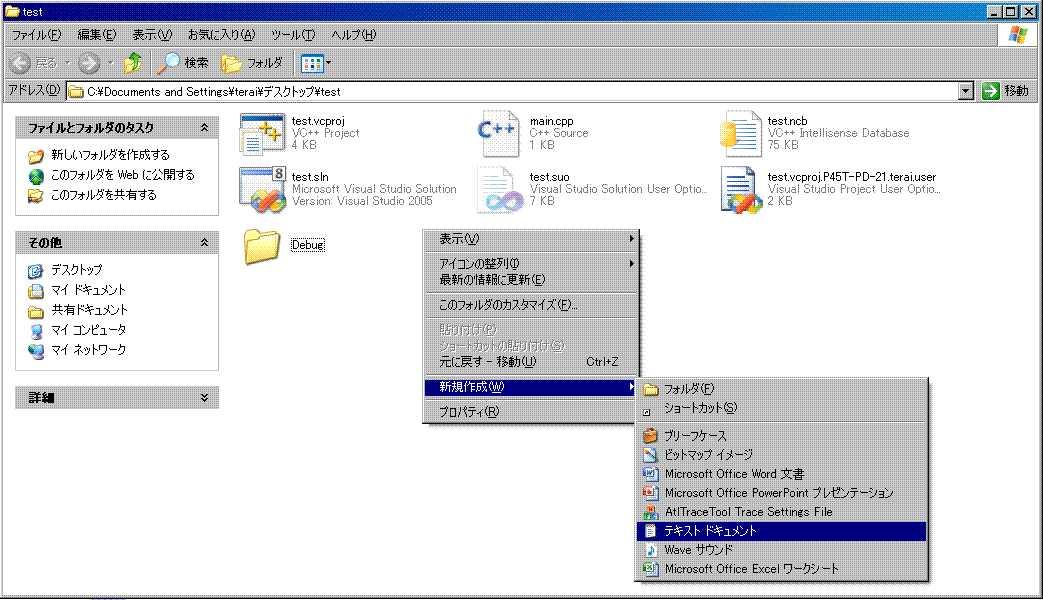This screenshot has width=1043, height=600.
Task: Select the test.ncb Intellisense database icon
Action: click(740, 134)
